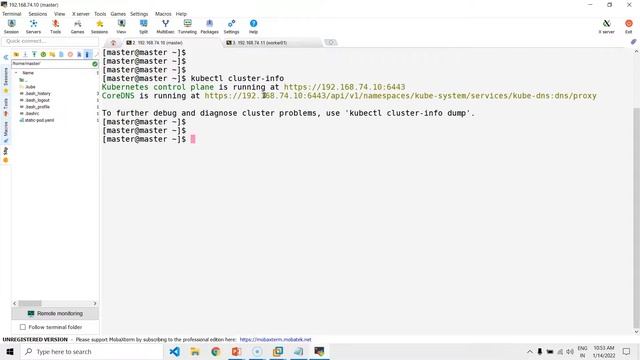The height and width of the screenshot is (360, 640).
Task: Click the SFTP new folder icon
Action: 52,54
